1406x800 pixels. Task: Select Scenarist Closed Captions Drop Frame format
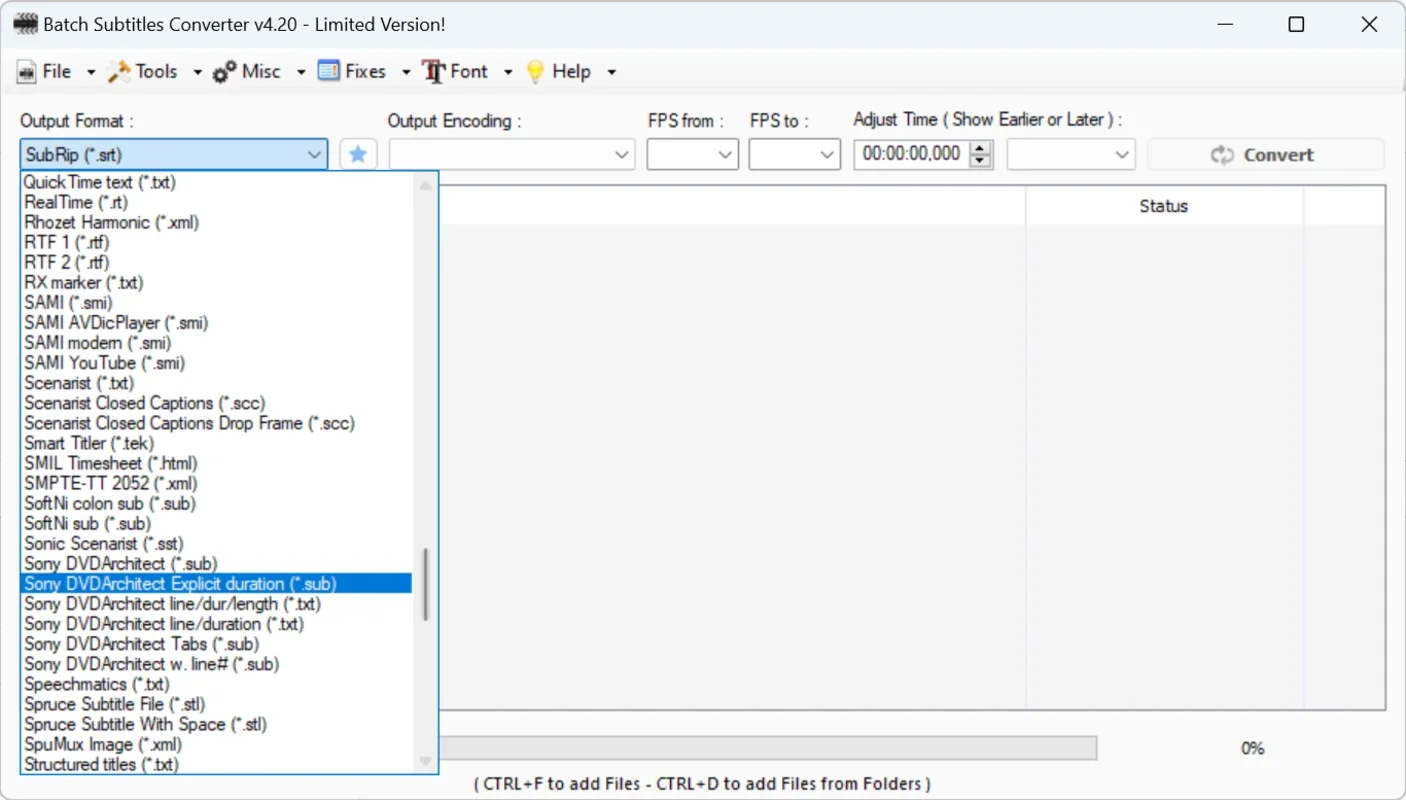(x=216, y=423)
